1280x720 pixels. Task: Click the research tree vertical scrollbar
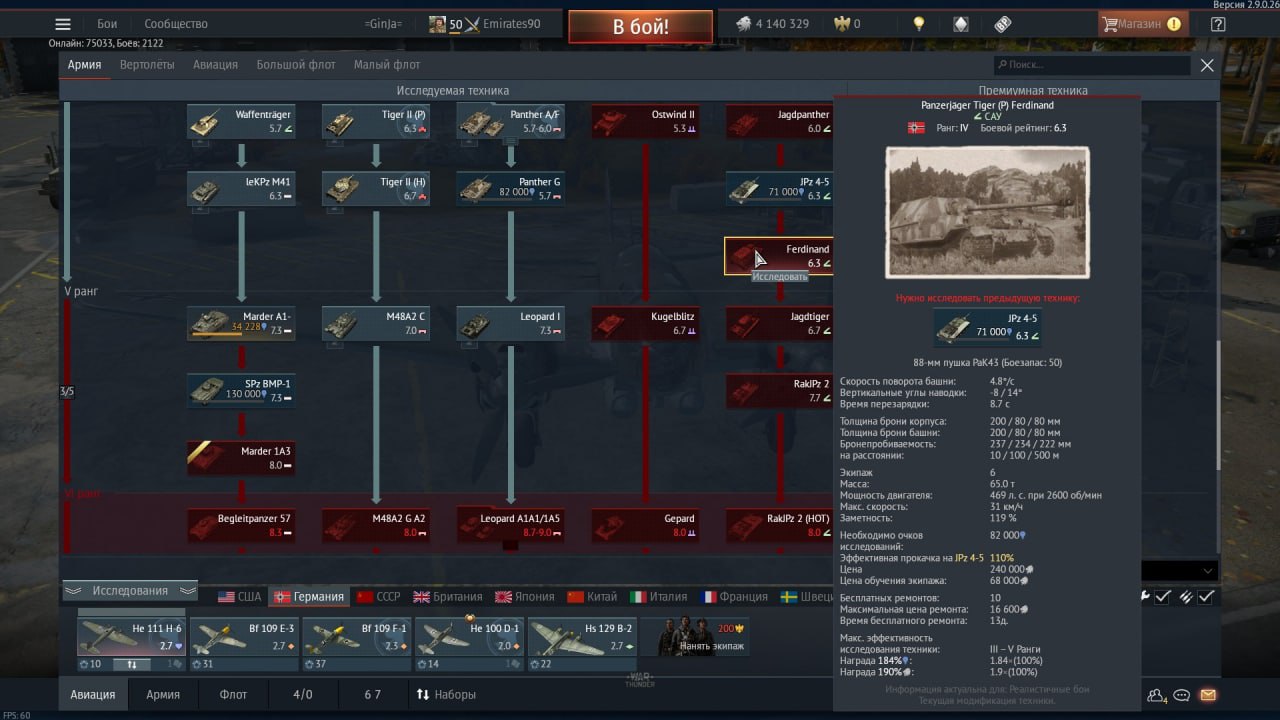[1217, 405]
